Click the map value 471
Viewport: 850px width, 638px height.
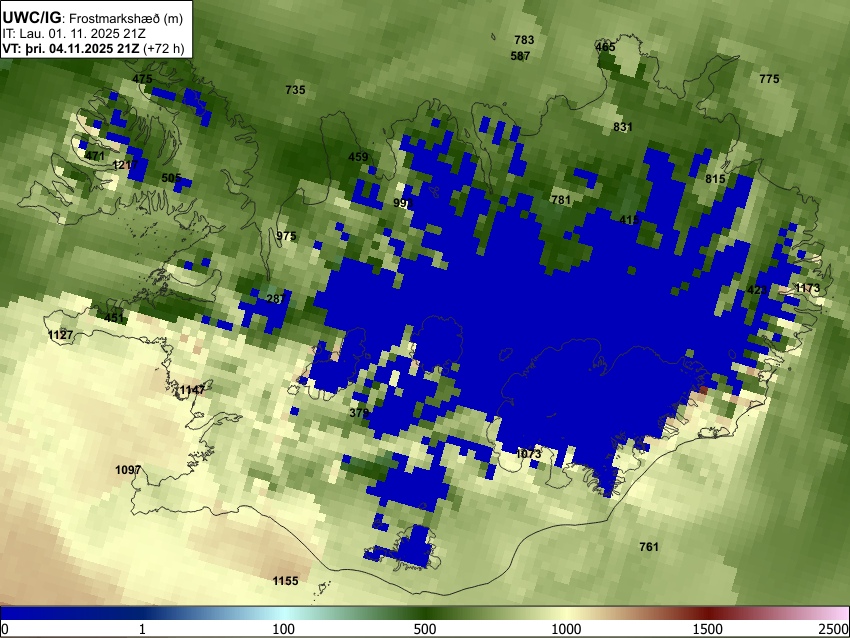(95, 156)
